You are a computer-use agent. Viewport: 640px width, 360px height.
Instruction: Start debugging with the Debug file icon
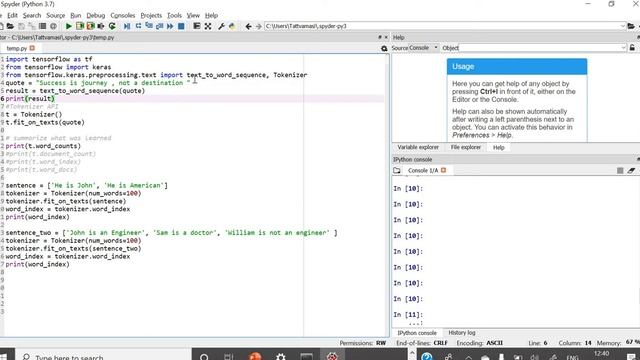click(x=127, y=26)
